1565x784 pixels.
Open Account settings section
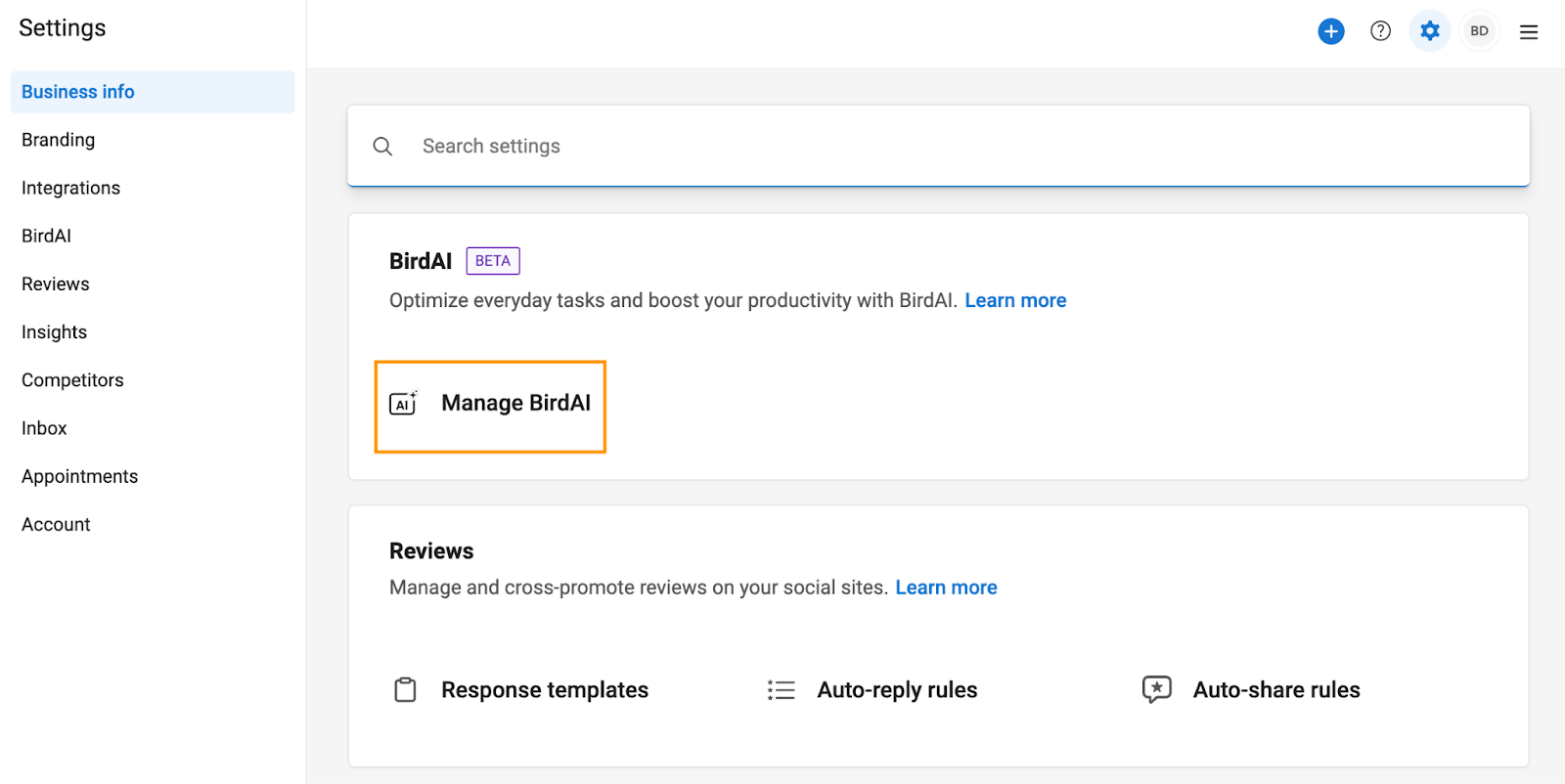56,524
